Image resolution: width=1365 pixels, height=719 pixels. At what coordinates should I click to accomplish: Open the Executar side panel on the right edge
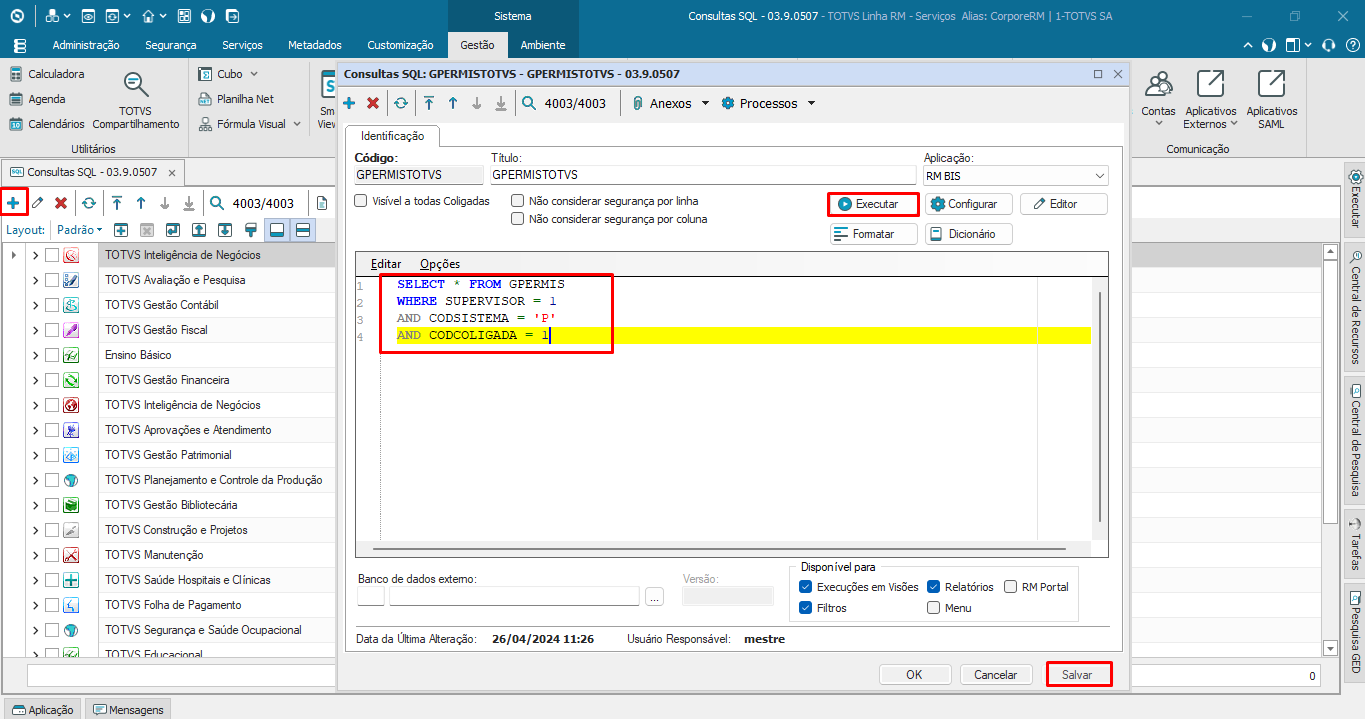(x=1355, y=199)
